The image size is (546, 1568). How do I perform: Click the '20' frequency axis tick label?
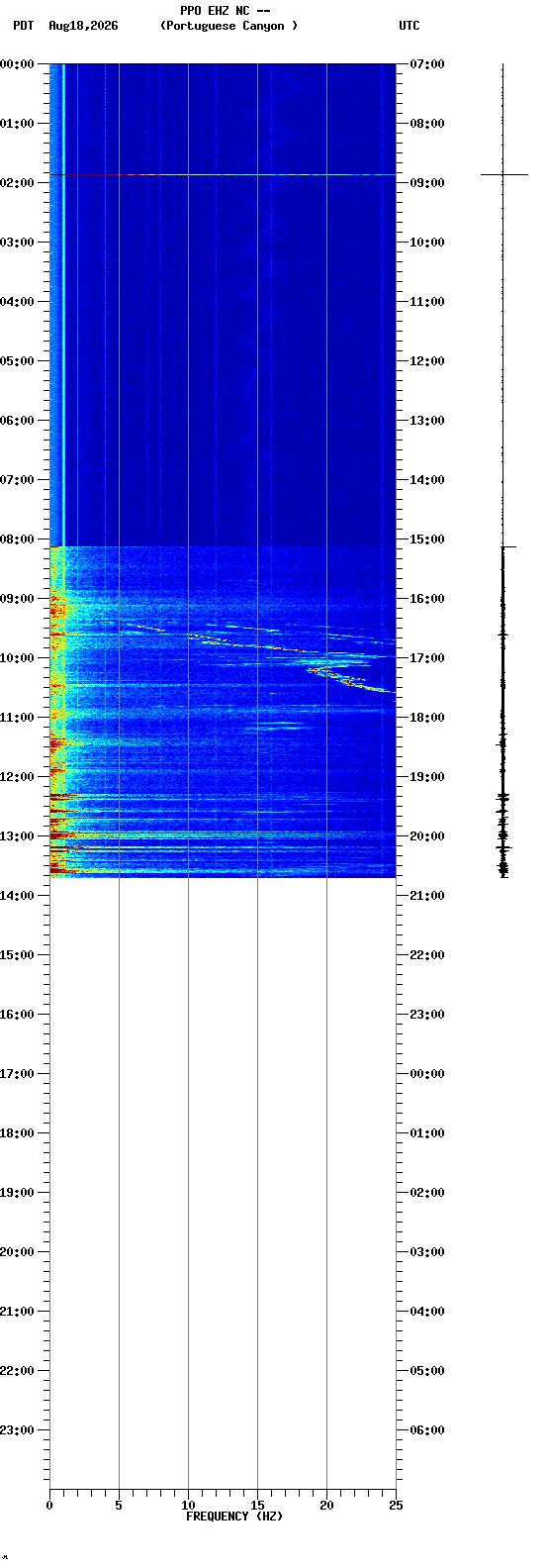[x=326, y=1506]
